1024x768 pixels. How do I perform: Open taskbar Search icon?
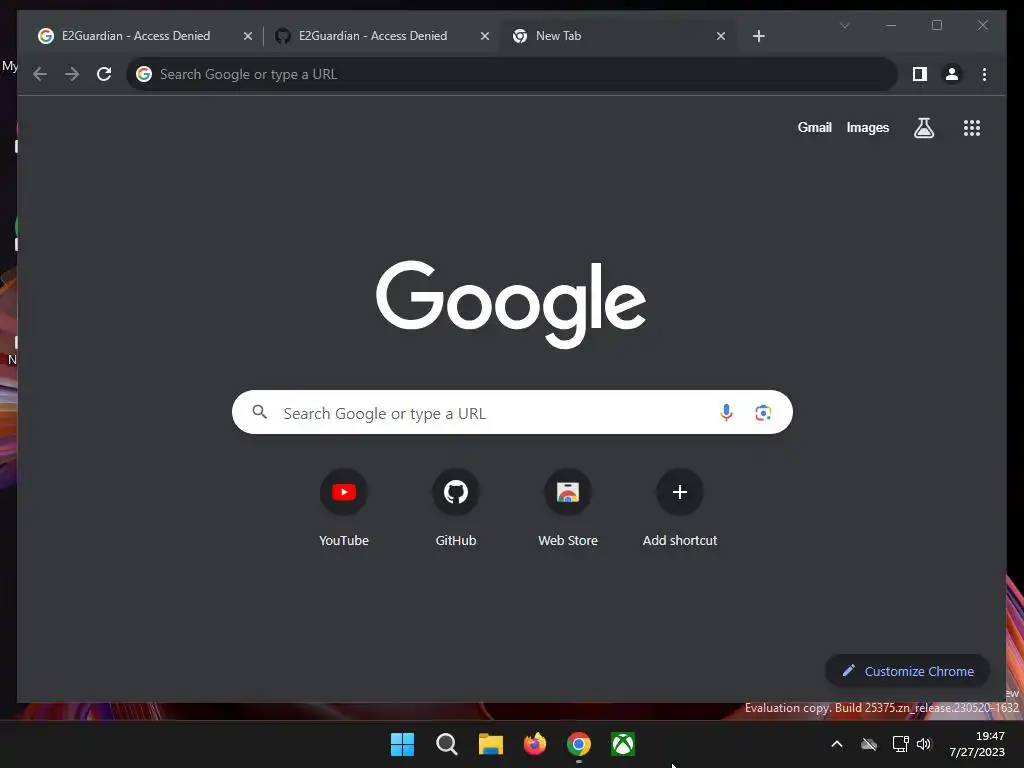447,744
